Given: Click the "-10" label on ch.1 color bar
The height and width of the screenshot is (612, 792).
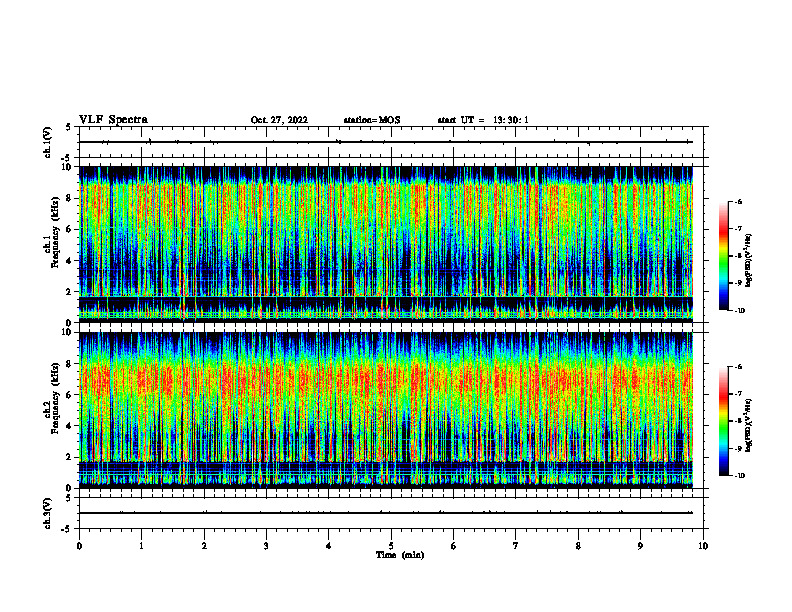Looking at the screenshot, I should click(x=740, y=311).
